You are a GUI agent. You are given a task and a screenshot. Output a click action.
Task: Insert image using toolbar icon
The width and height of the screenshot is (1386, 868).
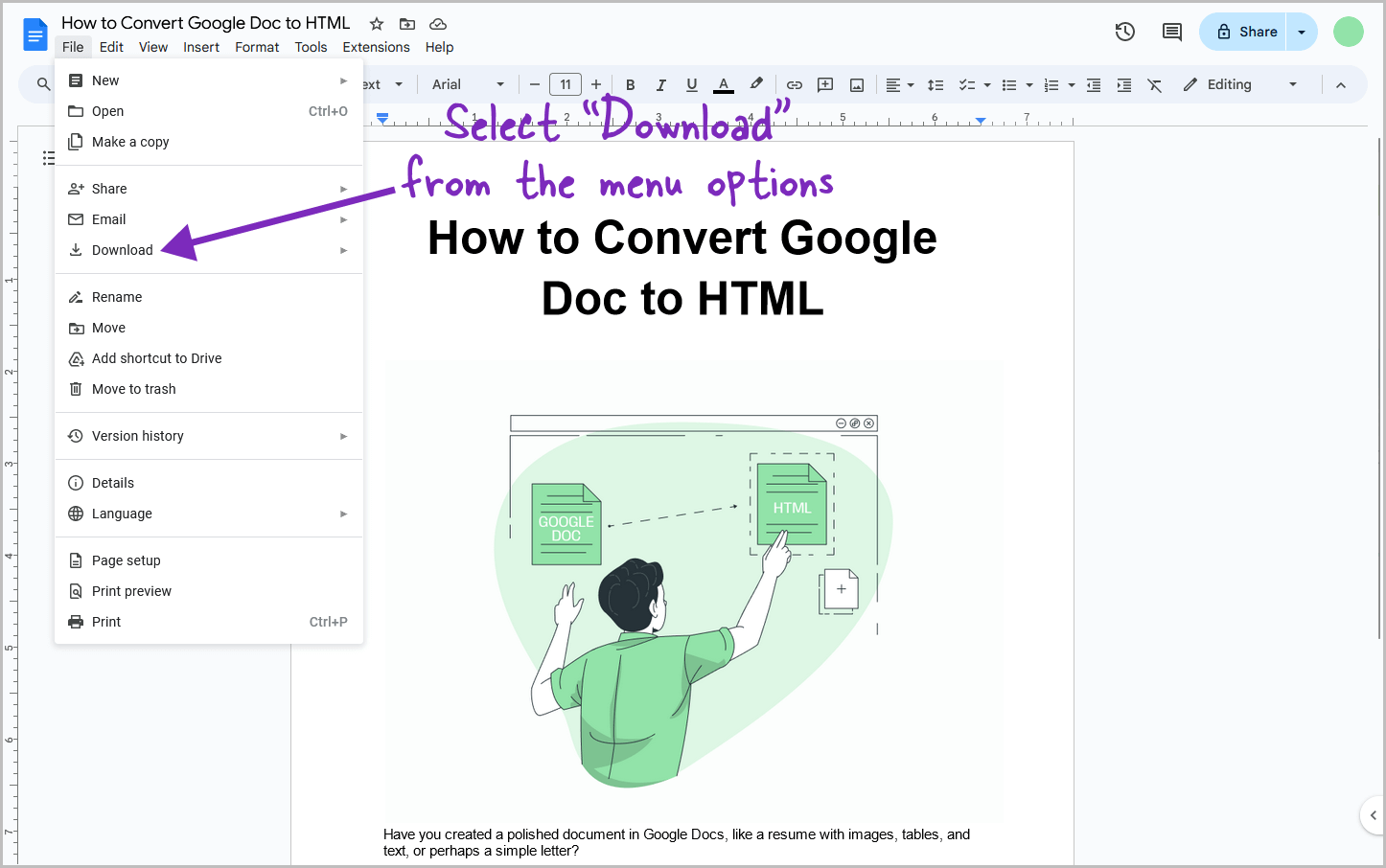(857, 84)
